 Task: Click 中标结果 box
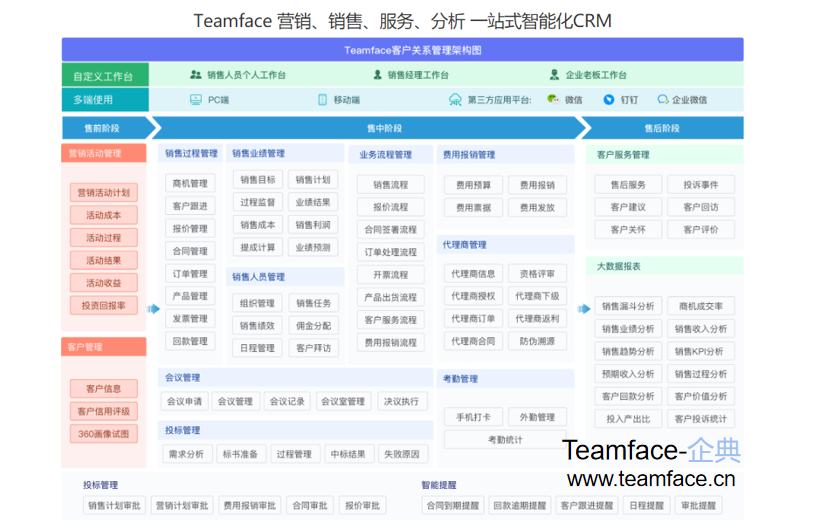[348, 454]
